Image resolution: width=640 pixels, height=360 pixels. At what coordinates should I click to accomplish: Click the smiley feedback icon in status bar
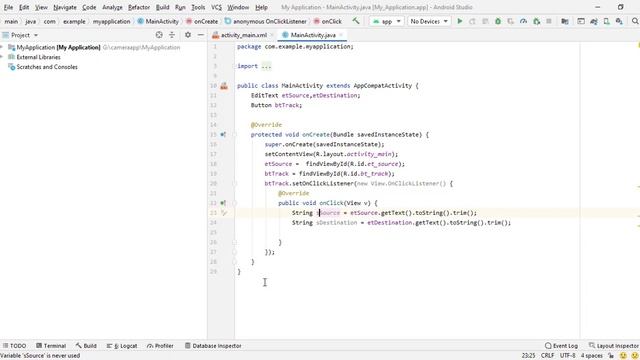pyautogui.click(x=623, y=356)
